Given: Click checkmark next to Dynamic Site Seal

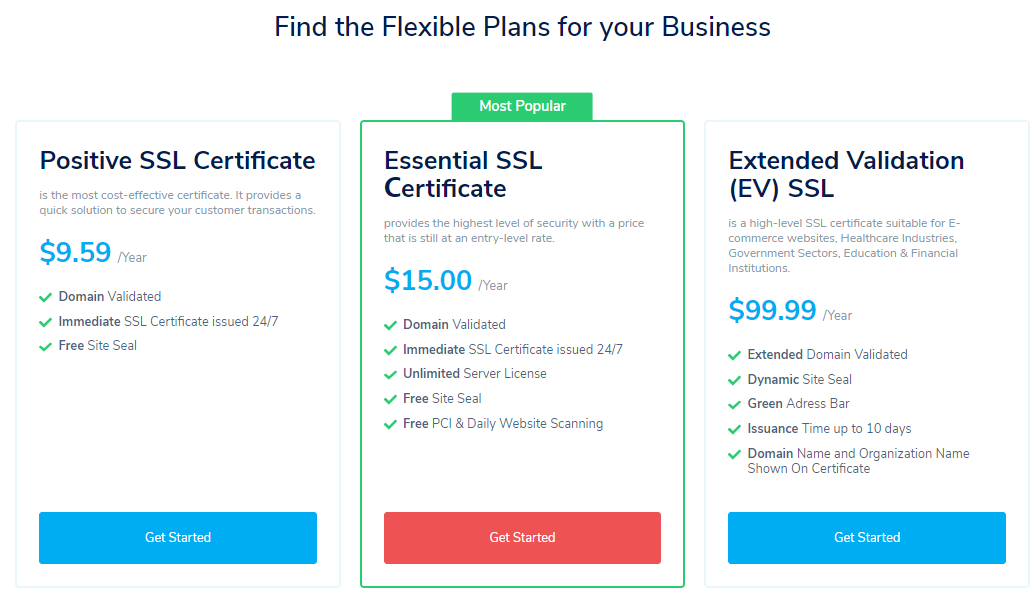Looking at the screenshot, I should [734, 380].
